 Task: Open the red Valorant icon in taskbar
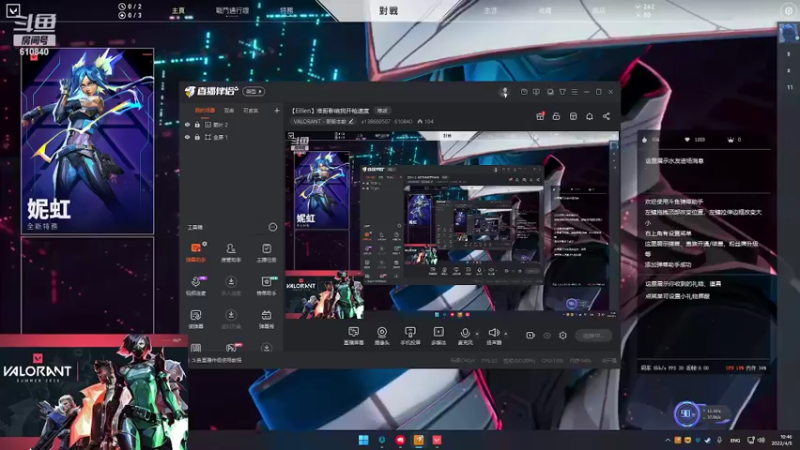point(437,440)
